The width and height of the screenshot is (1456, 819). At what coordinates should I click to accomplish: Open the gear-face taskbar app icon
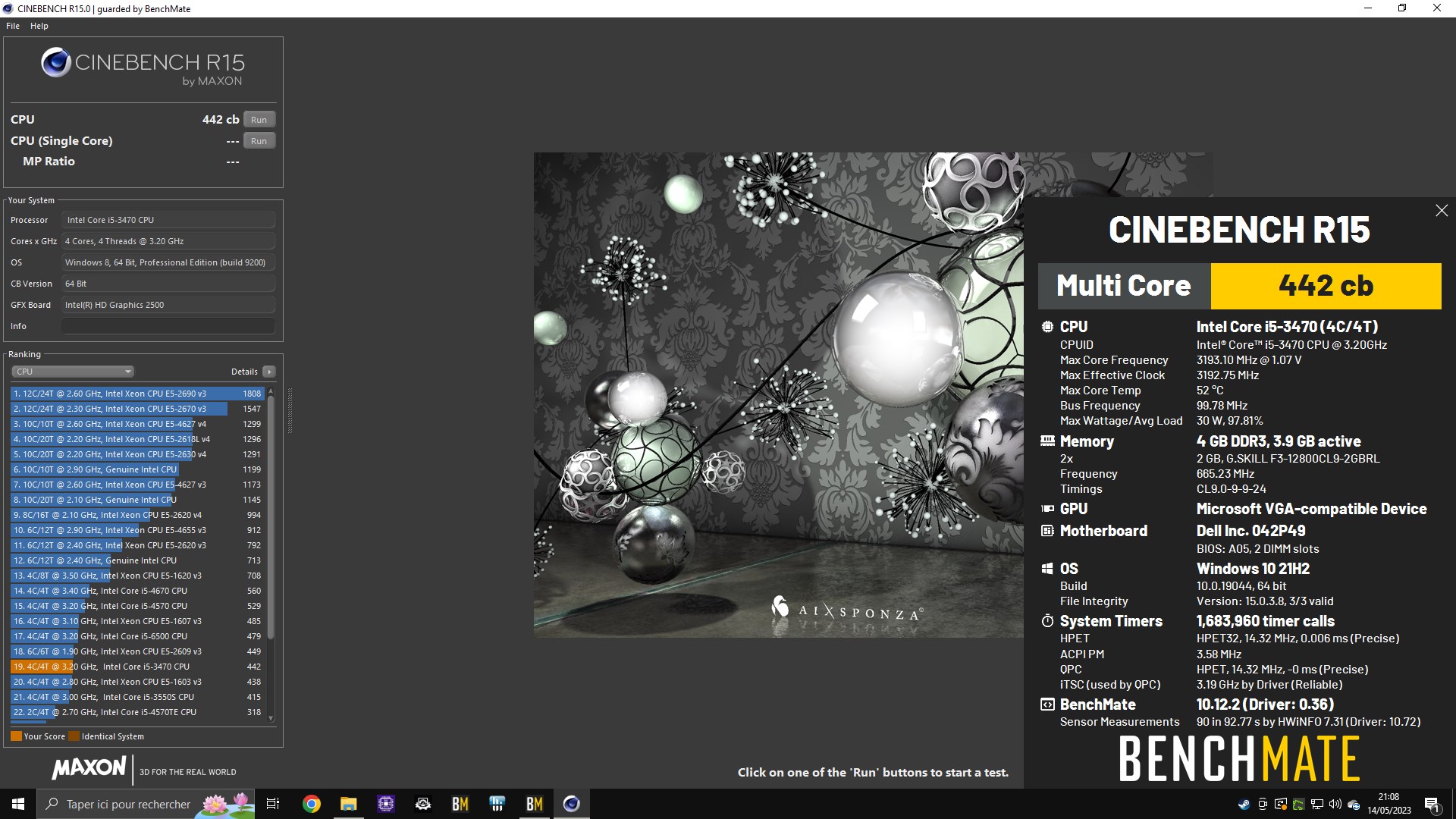[423, 804]
